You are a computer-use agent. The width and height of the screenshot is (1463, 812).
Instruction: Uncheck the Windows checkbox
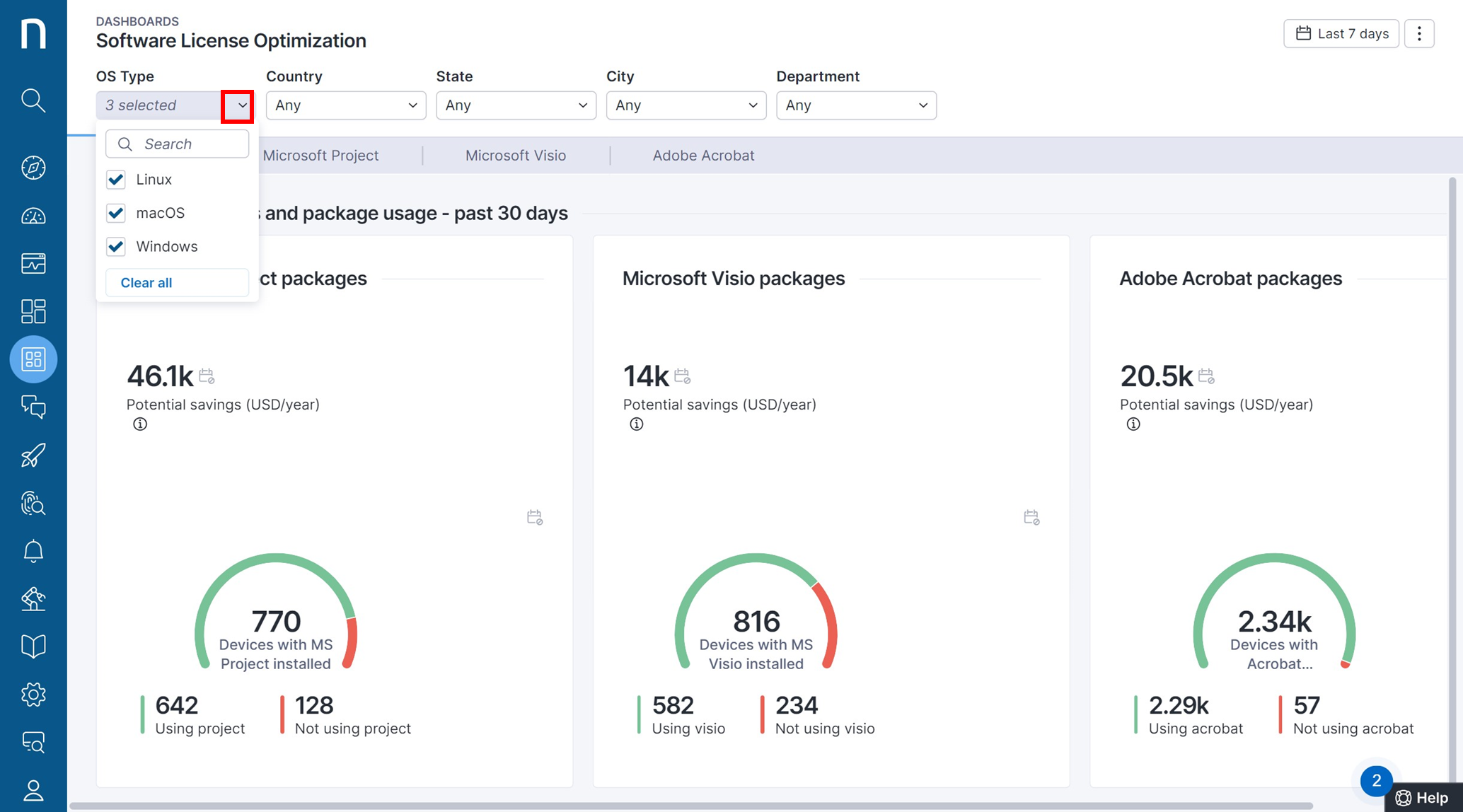[x=116, y=247]
